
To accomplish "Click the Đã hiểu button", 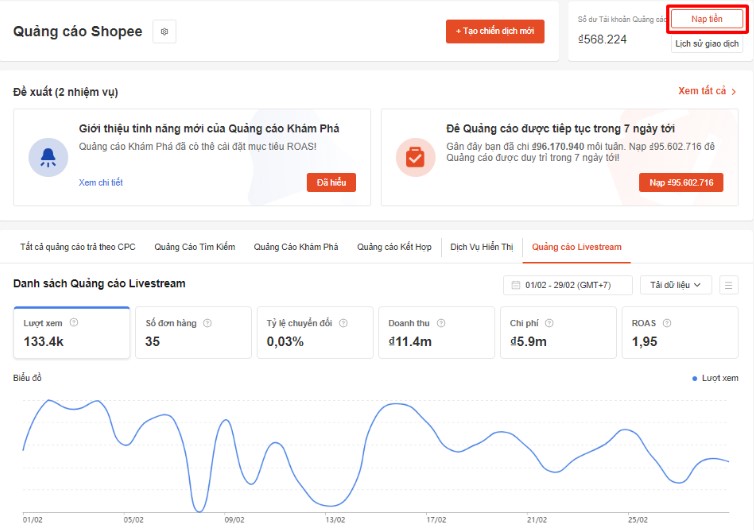I will 331,183.
